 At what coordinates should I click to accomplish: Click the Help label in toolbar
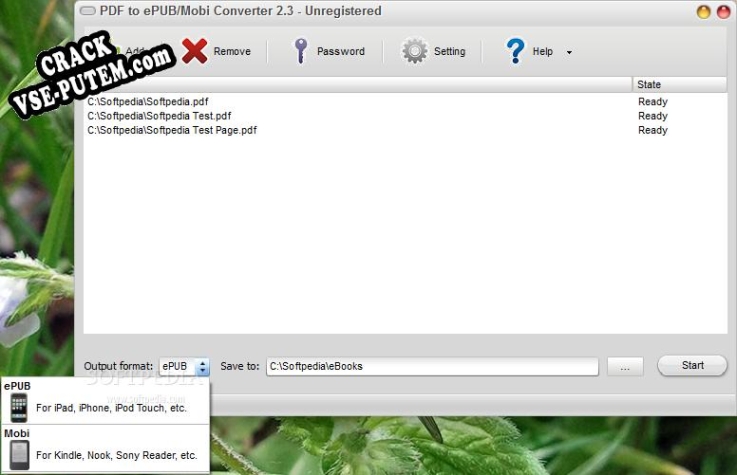542,51
